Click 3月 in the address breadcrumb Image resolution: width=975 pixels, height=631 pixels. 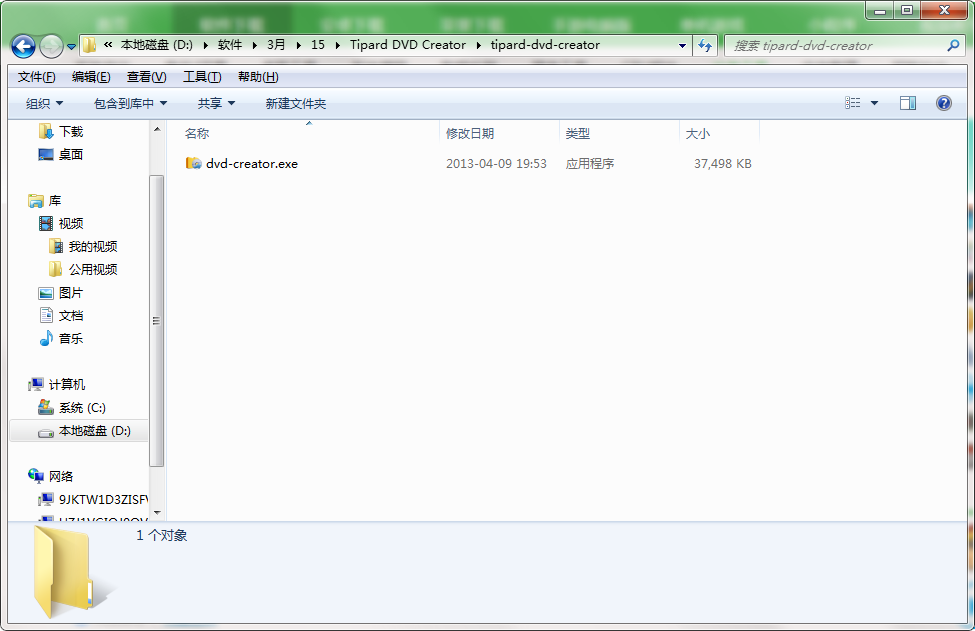(276, 45)
